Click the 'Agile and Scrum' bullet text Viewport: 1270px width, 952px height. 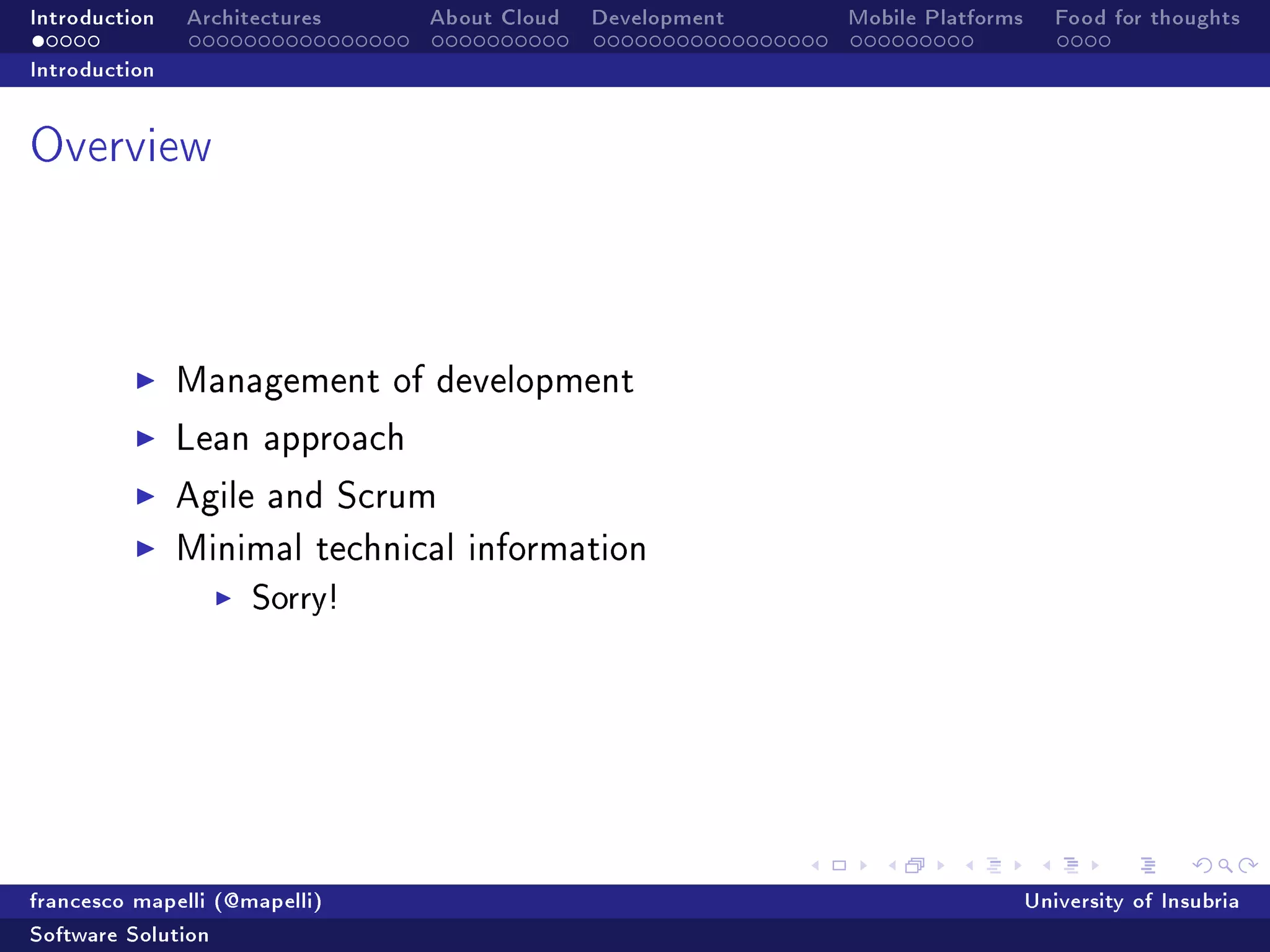pos(306,496)
